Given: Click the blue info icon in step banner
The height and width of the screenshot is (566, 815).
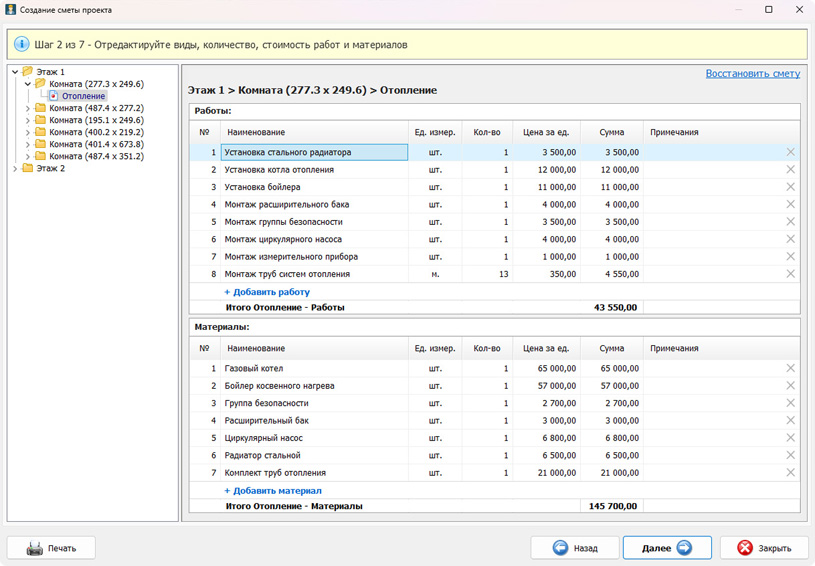Looking at the screenshot, I should coord(21,45).
